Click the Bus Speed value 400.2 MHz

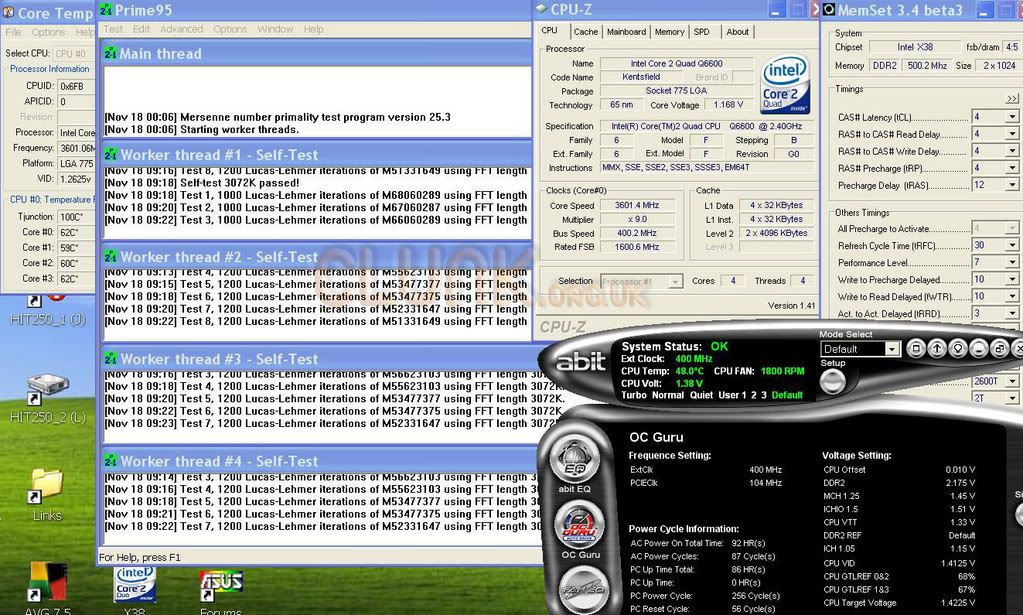pos(637,233)
